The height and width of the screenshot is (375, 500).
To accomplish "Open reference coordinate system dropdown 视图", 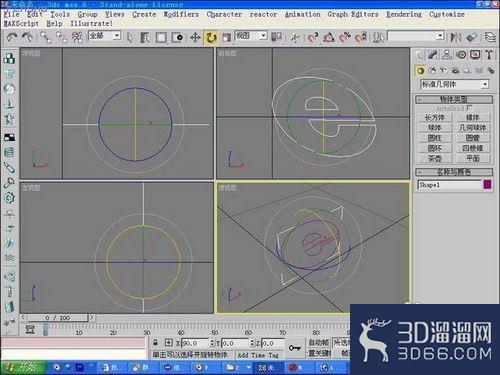I will [x=251, y=36].
